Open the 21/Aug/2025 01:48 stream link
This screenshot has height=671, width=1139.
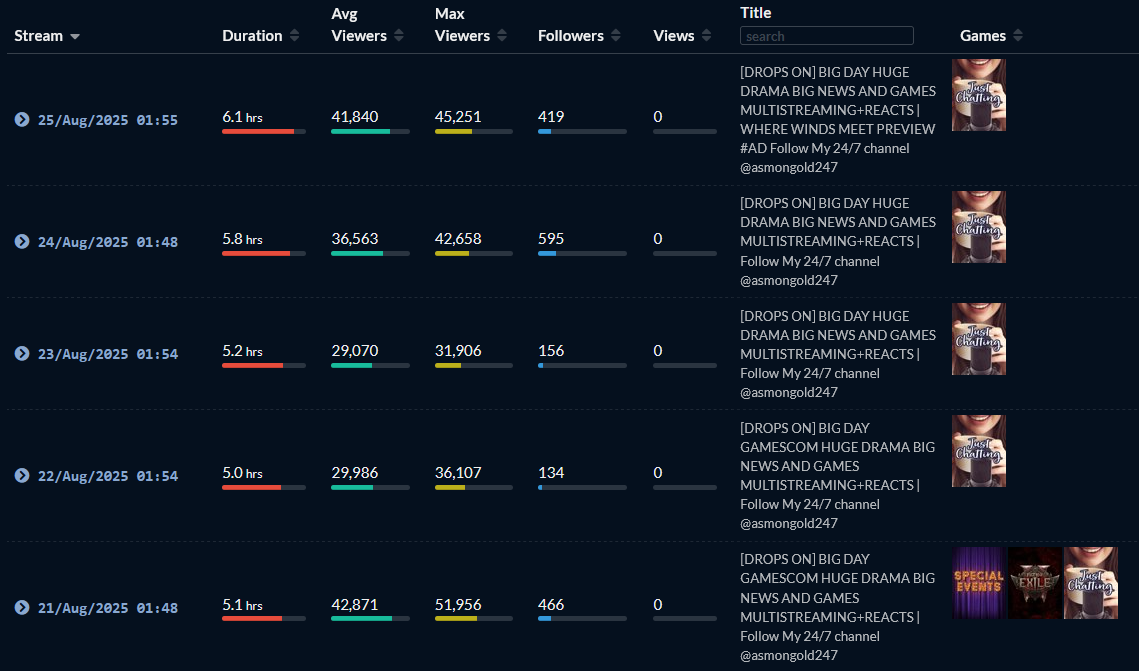point(108,608)
